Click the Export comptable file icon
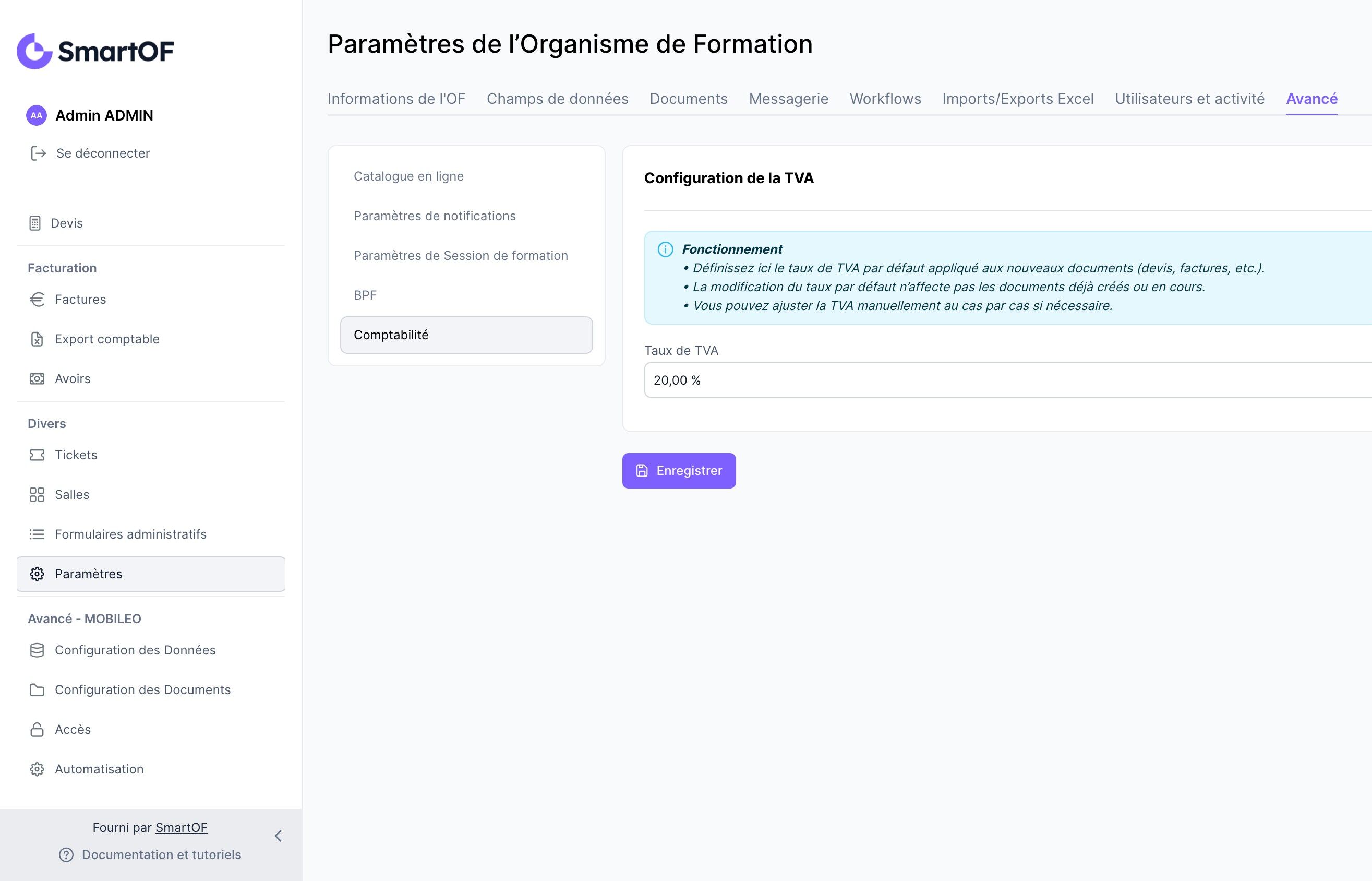Viewport: 1372px width, 881px height. coord(37,339)
